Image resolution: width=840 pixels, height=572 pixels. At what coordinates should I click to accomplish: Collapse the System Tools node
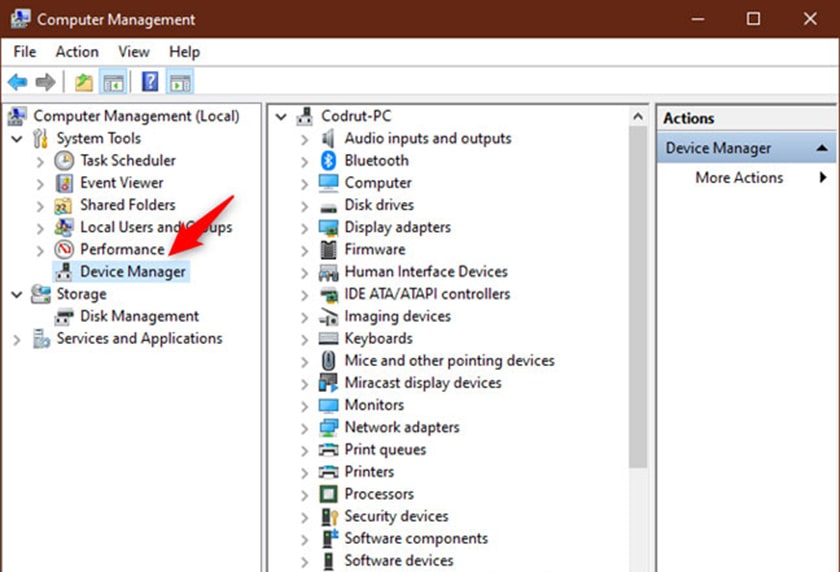pos(17,139)
